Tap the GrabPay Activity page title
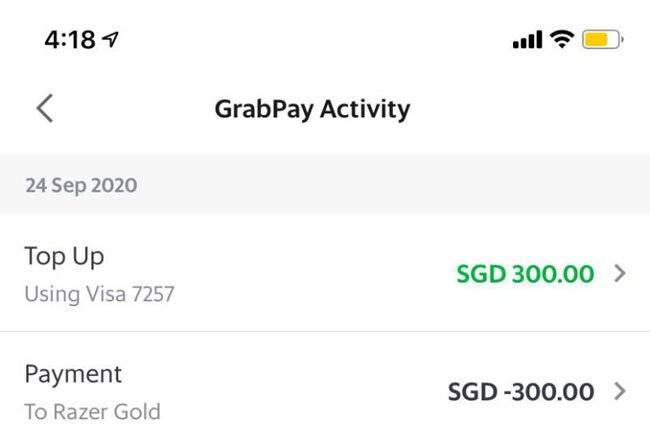The width and height of the screenshot is (650, 444). click(x=312, y=108)
